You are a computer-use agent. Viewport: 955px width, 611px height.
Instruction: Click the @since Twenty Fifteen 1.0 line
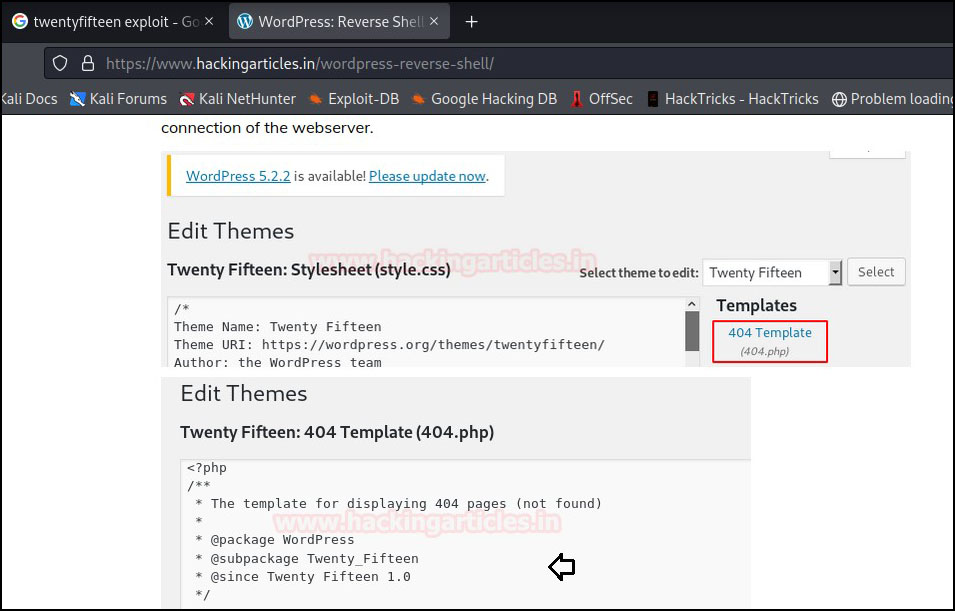303,576
